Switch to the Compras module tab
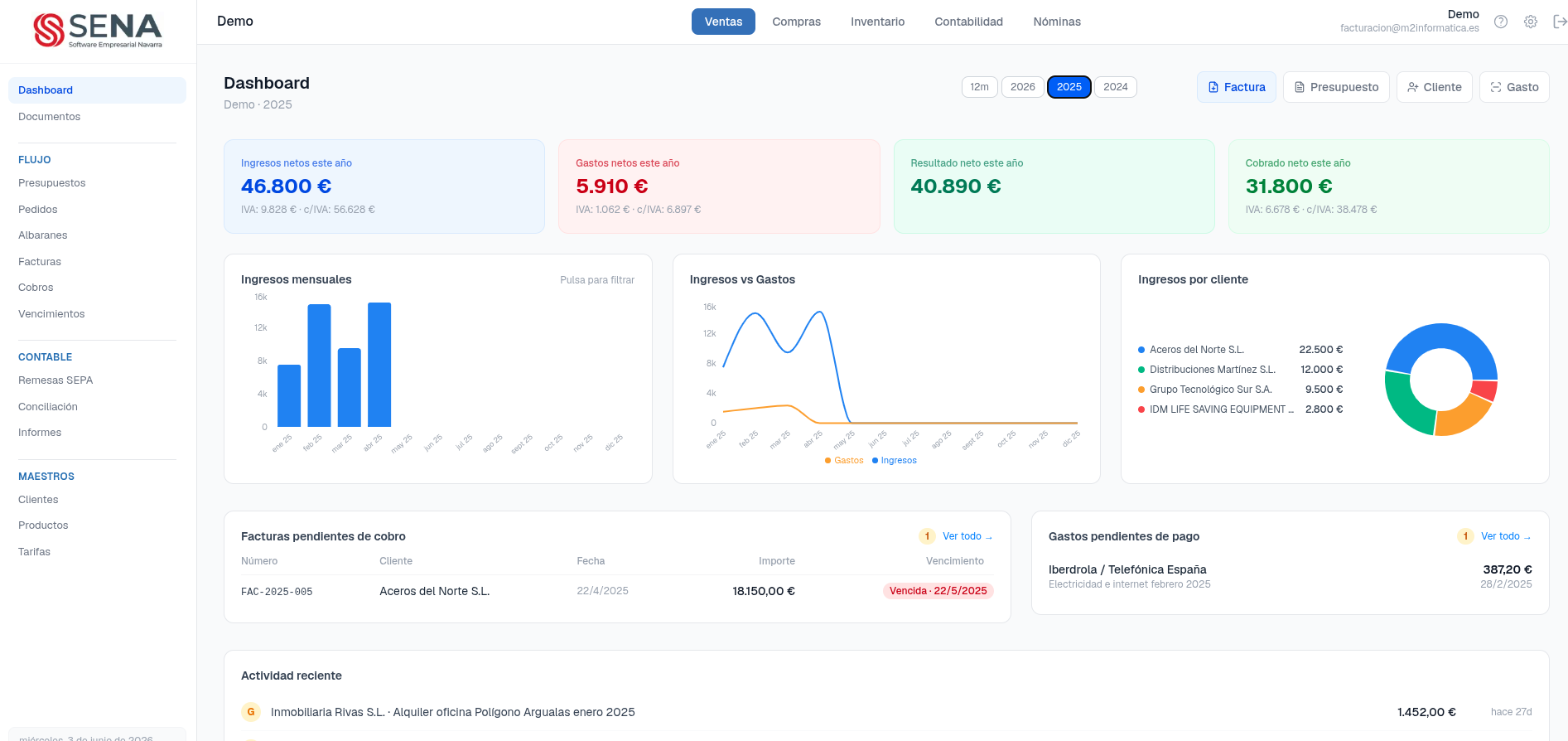The height and width of the screenshot is (741, 1568). coord(796,22)
